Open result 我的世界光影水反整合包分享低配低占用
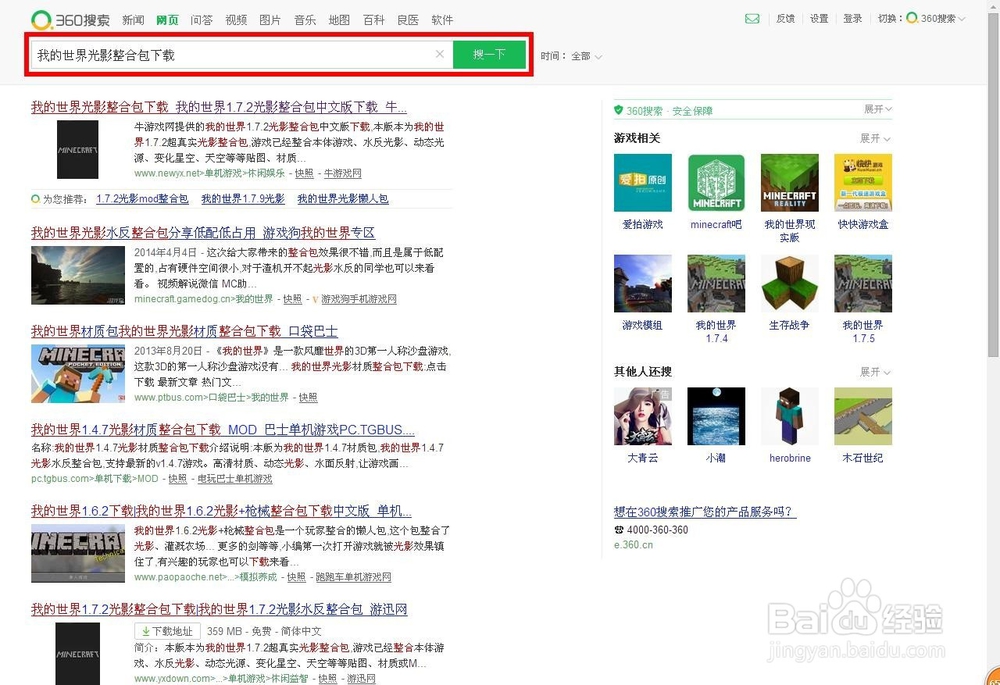This screenshot has width=1000, height=685. [203, 233]
